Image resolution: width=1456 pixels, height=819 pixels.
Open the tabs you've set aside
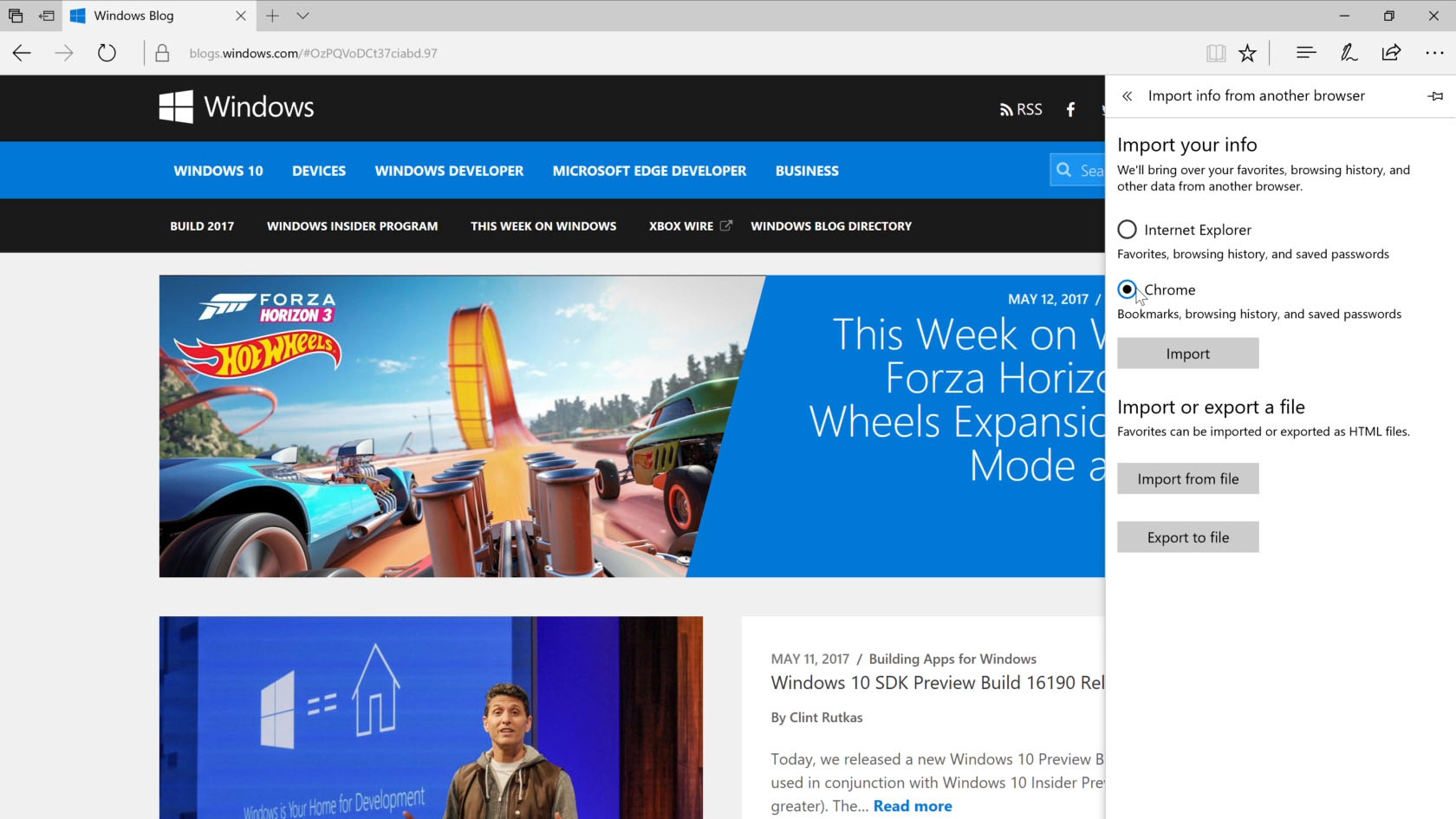(x=16, y=16)
